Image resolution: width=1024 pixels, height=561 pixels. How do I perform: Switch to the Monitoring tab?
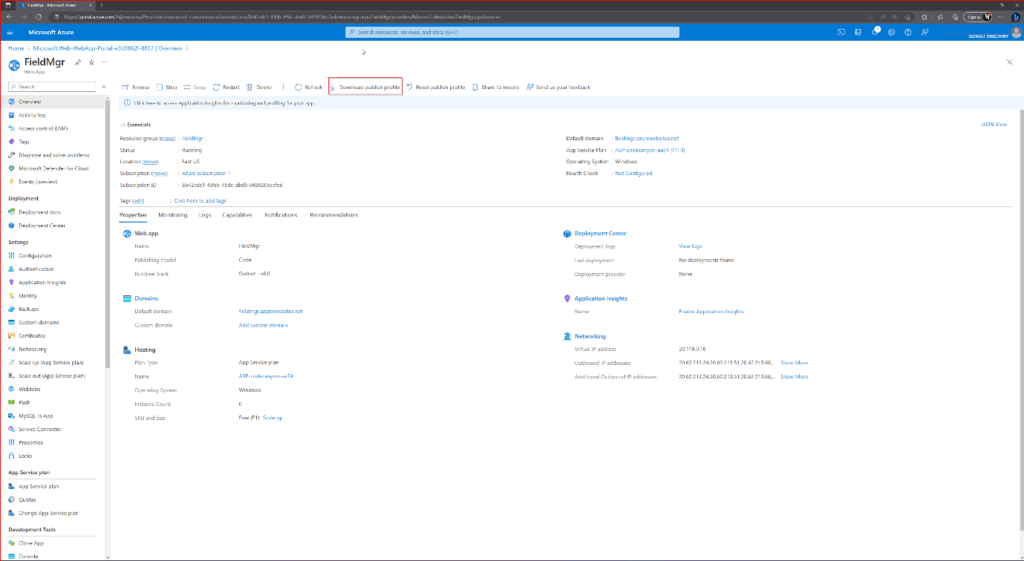(172, 215)
